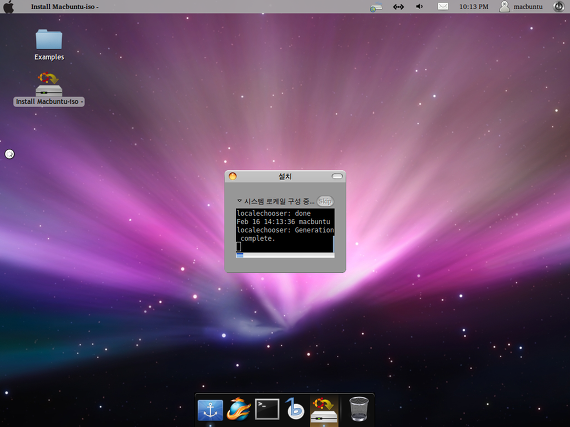Click the 'localechooser: Generation' log line
The width and height of the screenshot is (570, 427).
285,230
